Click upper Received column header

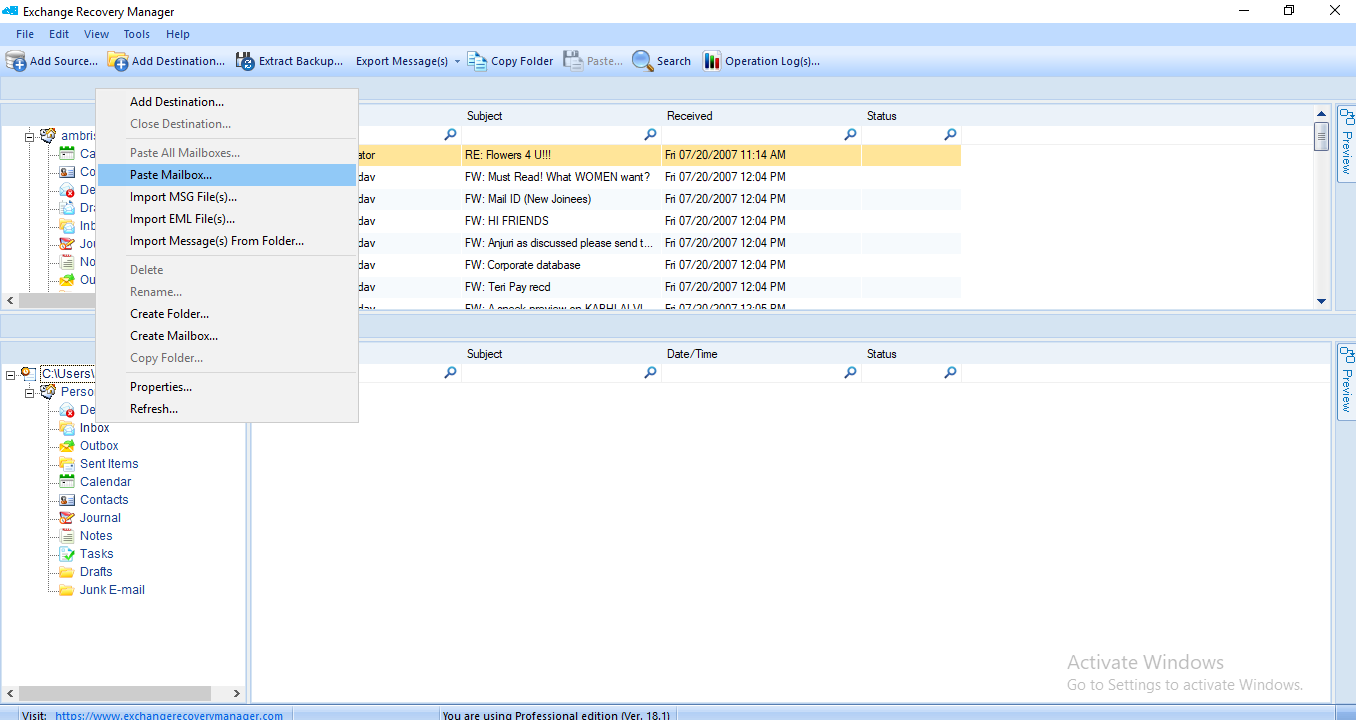pyautogui.click(x=761, y=116)
